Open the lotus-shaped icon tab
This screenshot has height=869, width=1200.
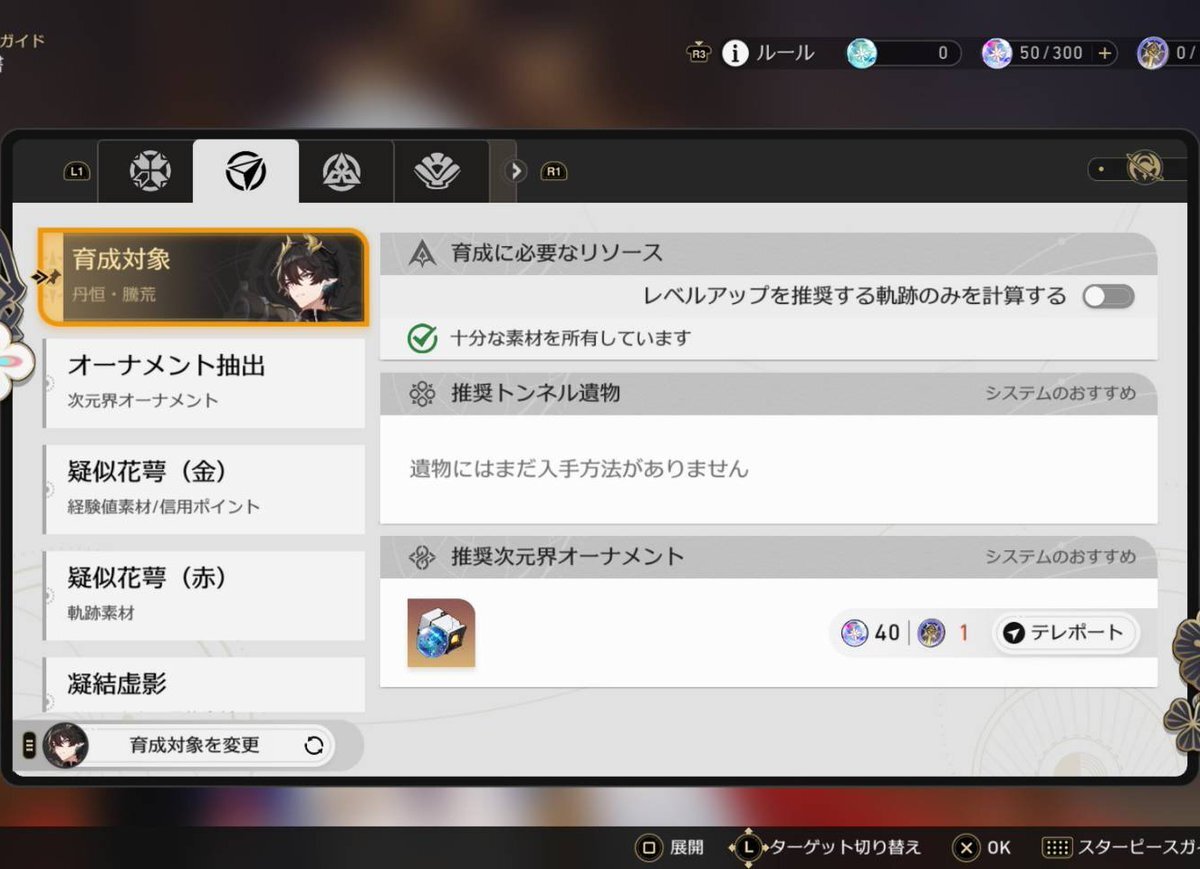(x=438, y=172)
